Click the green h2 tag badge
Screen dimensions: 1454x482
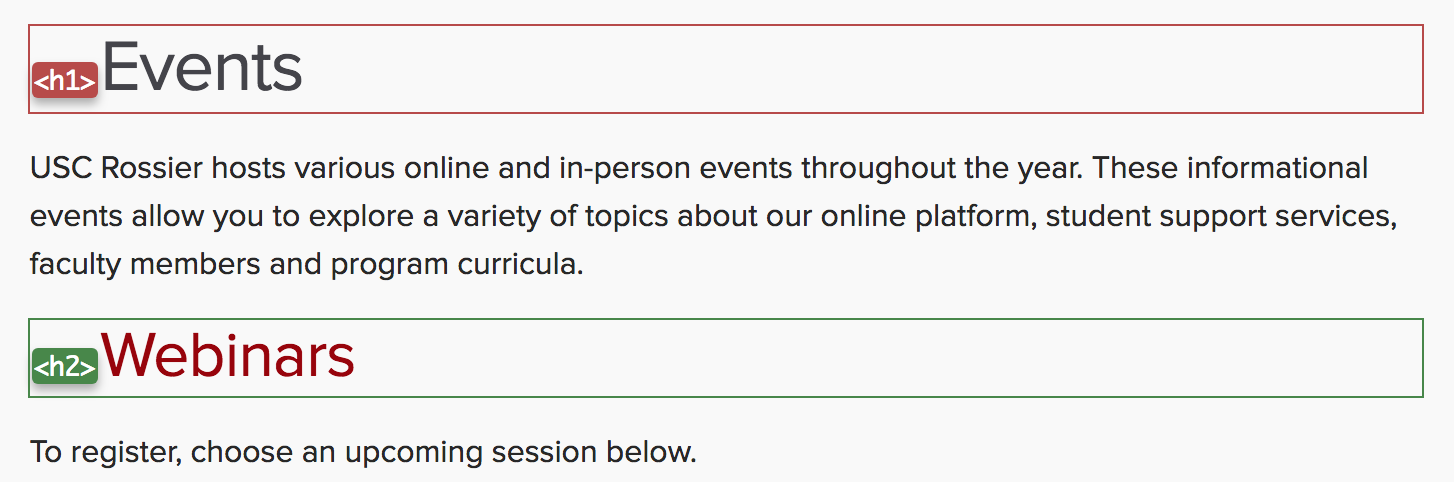[64, 367]
